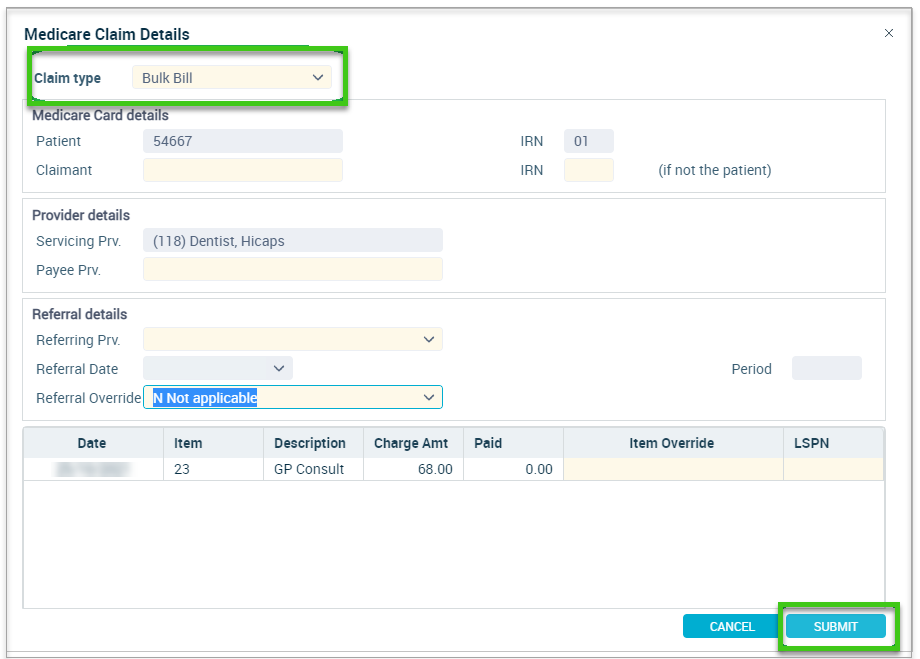Click the Servicing Prv. field
This screenshot has width=920, height=659.
click(x=293, y=241)
